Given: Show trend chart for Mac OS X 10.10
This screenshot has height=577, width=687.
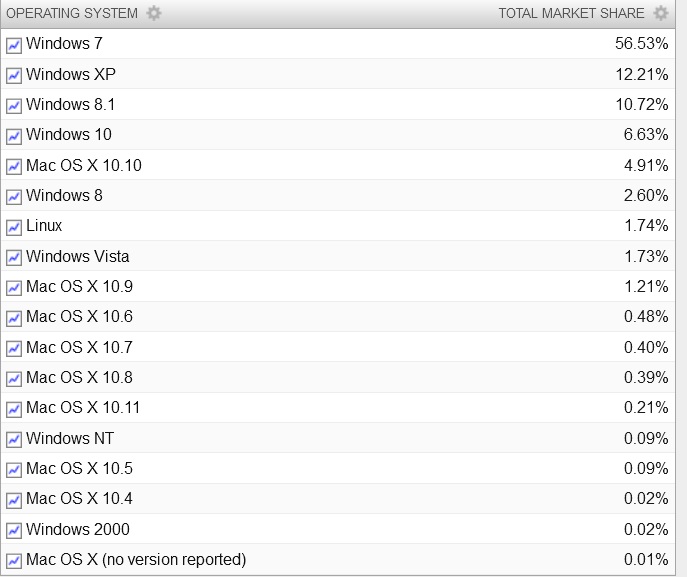Looking at the screenshot, I should click(14, 166).
